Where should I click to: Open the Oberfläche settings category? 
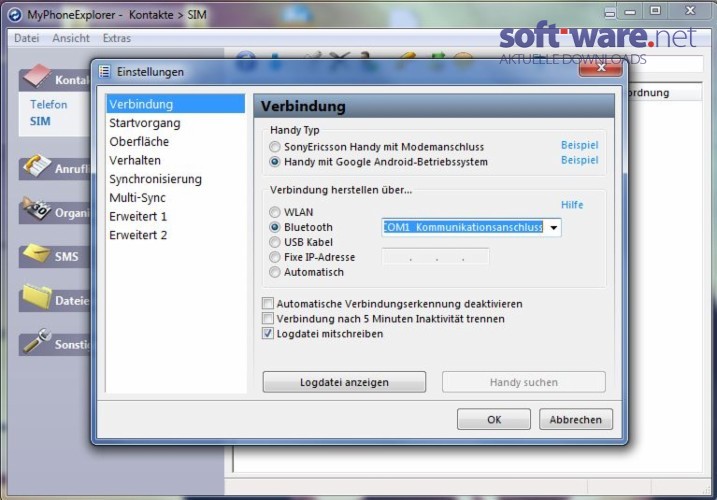click(x=176, y=142)
